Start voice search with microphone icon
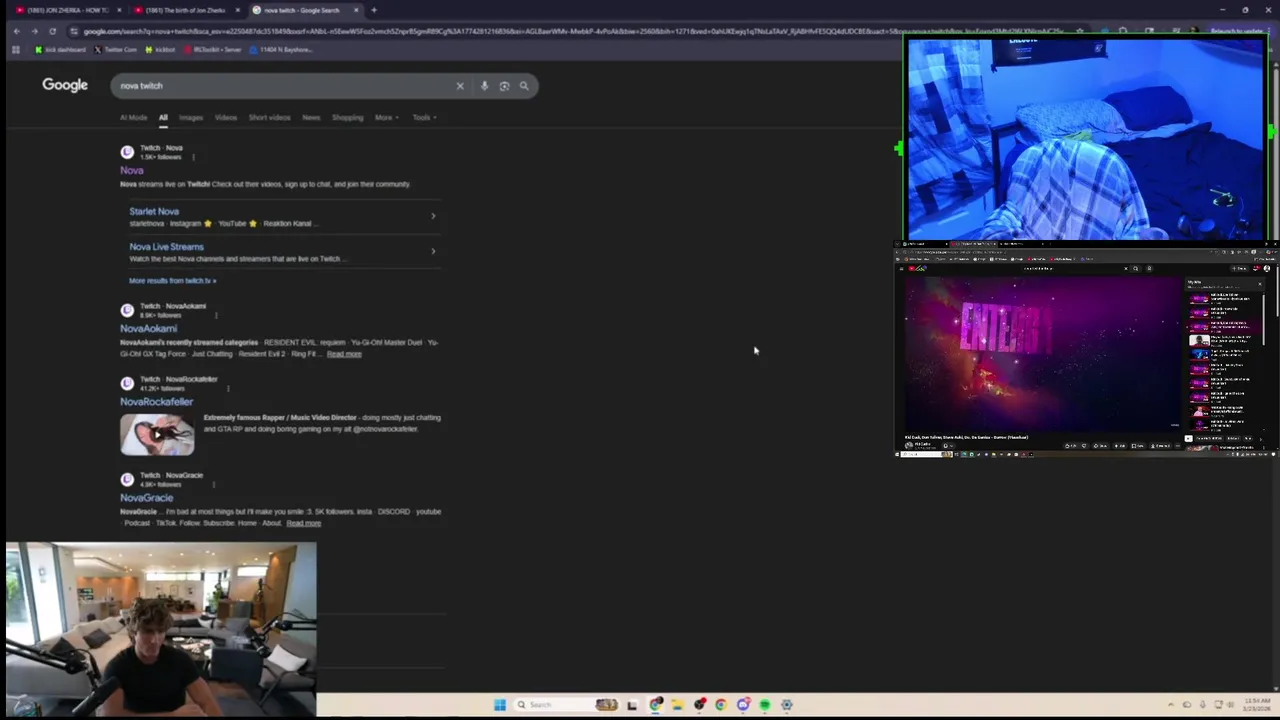 pos(484,86)
